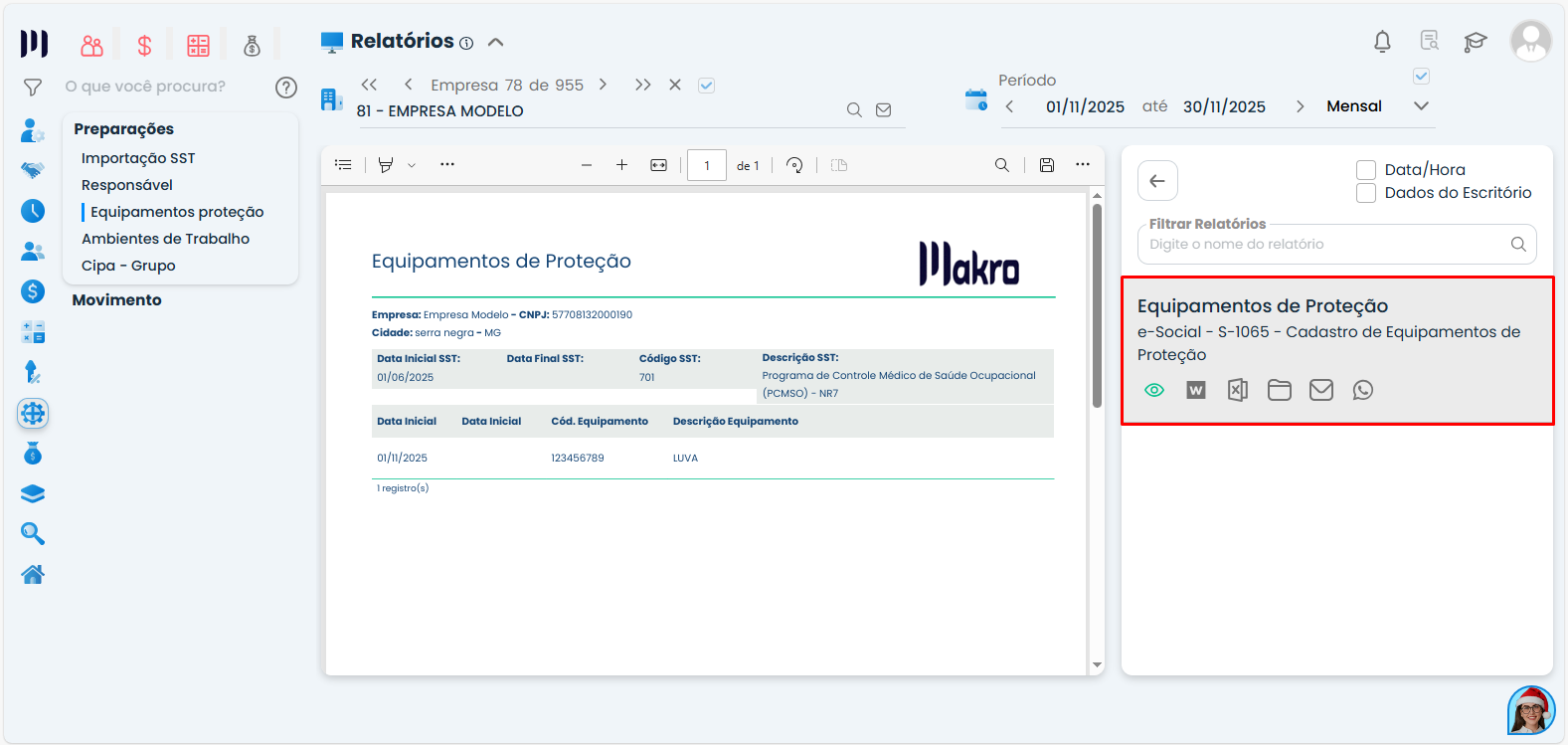Go to previous period

tap(1009, 106)
